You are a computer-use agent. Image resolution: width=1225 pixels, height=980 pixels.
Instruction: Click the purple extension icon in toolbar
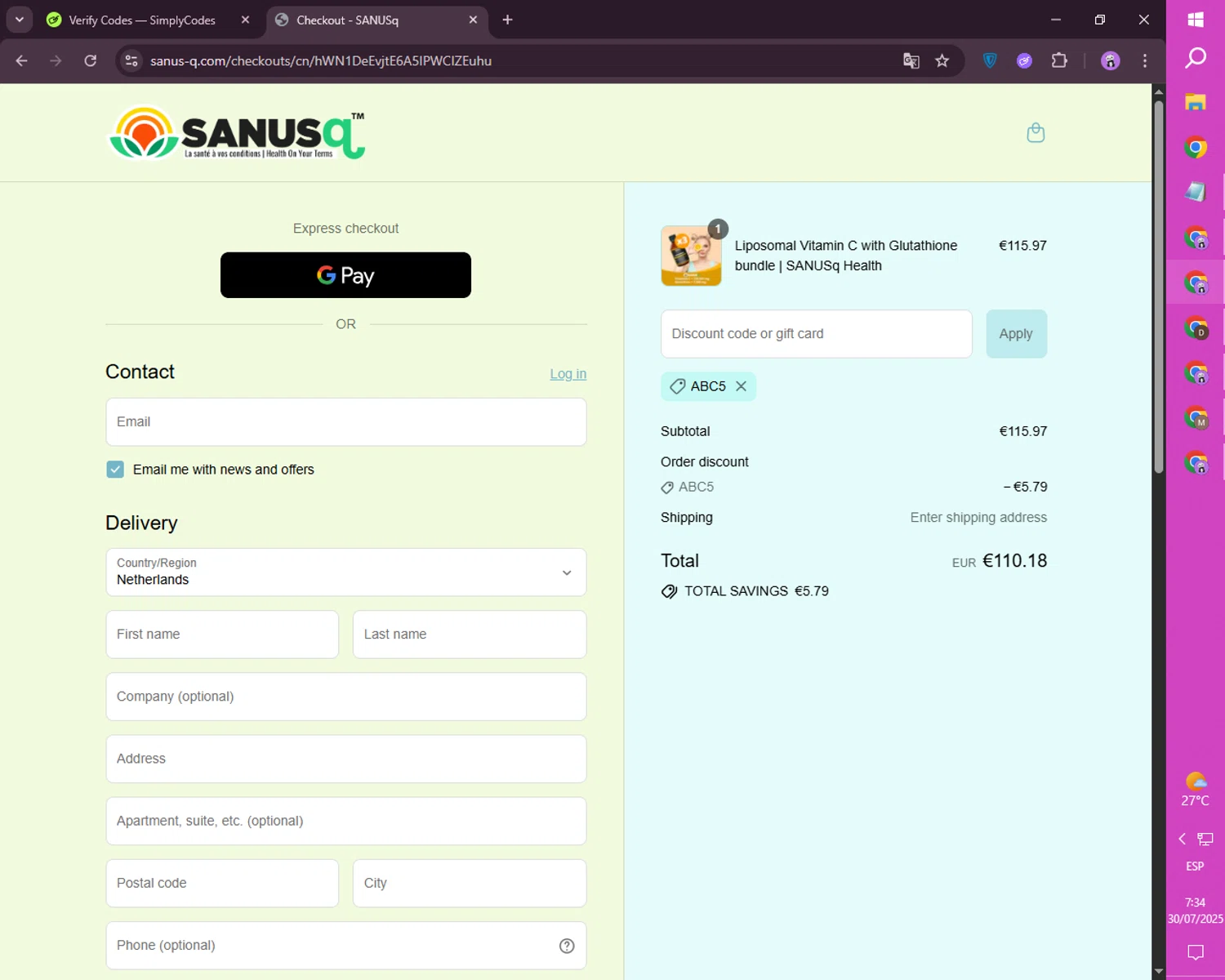pos(1024,61)
